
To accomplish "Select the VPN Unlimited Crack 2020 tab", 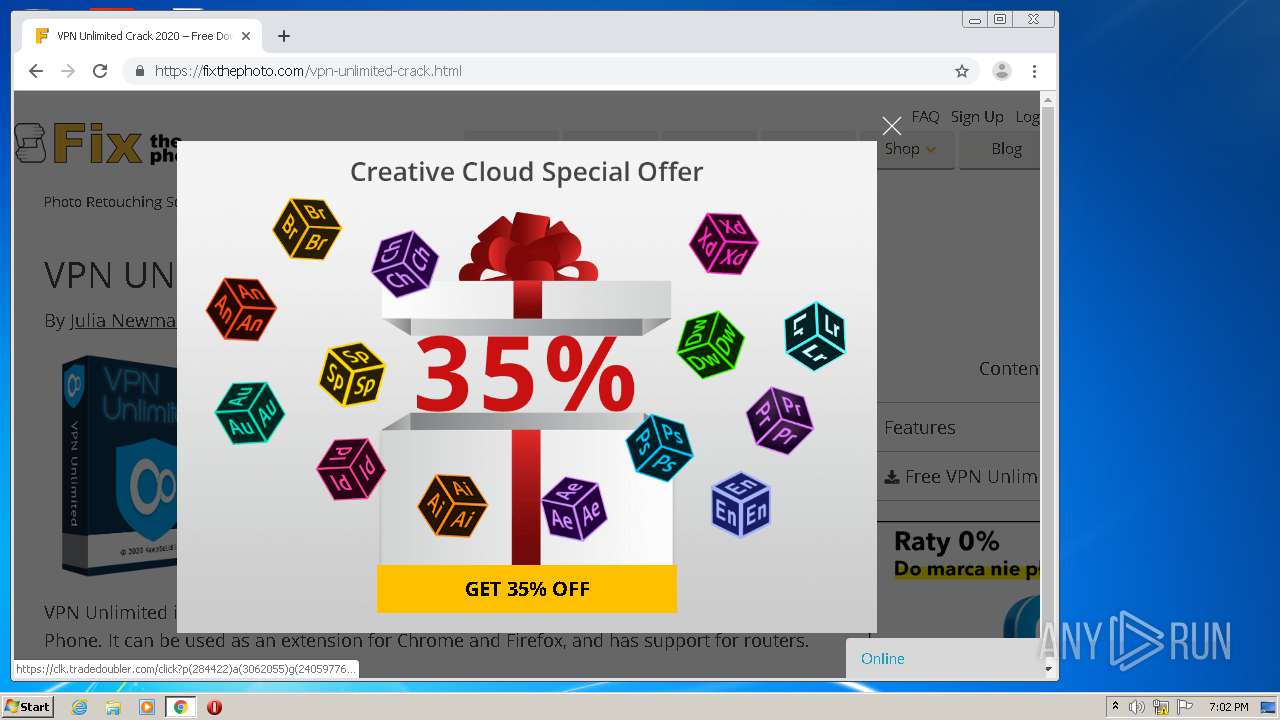I will pyautogui.click(x=142, y=36).
